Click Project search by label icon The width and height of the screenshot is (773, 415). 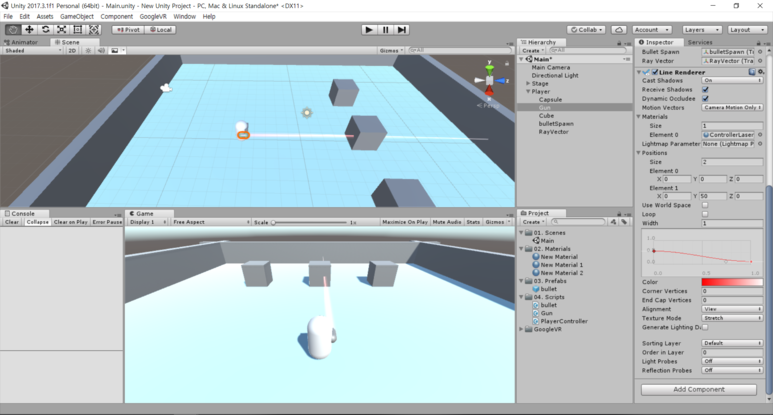pyautogui.click(x=624, y=222)
